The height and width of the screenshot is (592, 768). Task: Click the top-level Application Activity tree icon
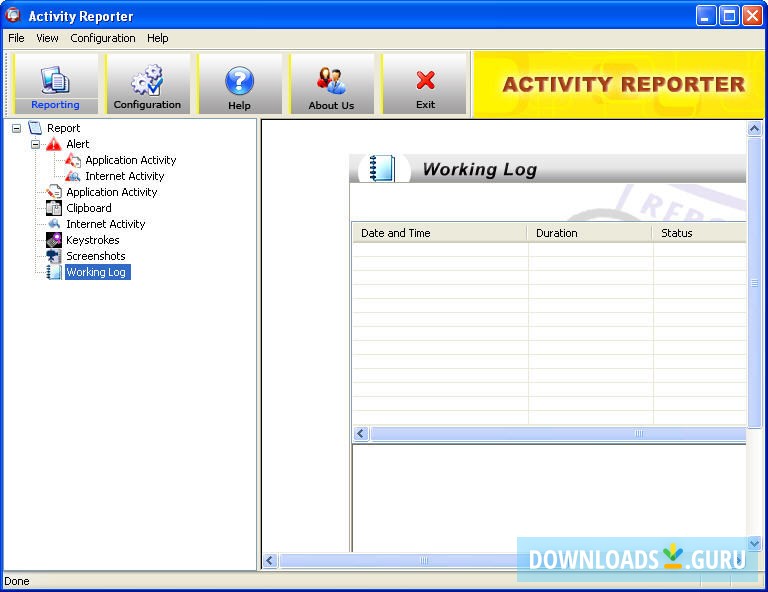54,192
